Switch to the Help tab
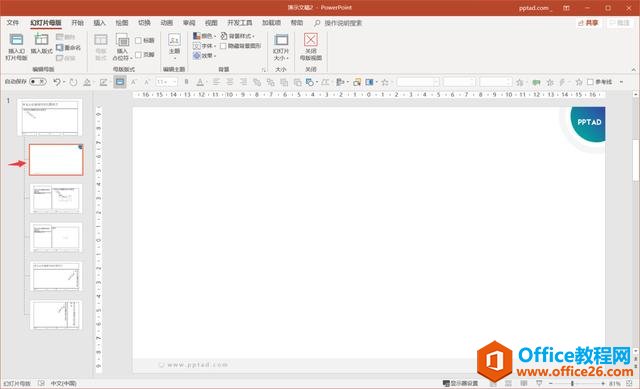The image size is (640, 389). 297,23
